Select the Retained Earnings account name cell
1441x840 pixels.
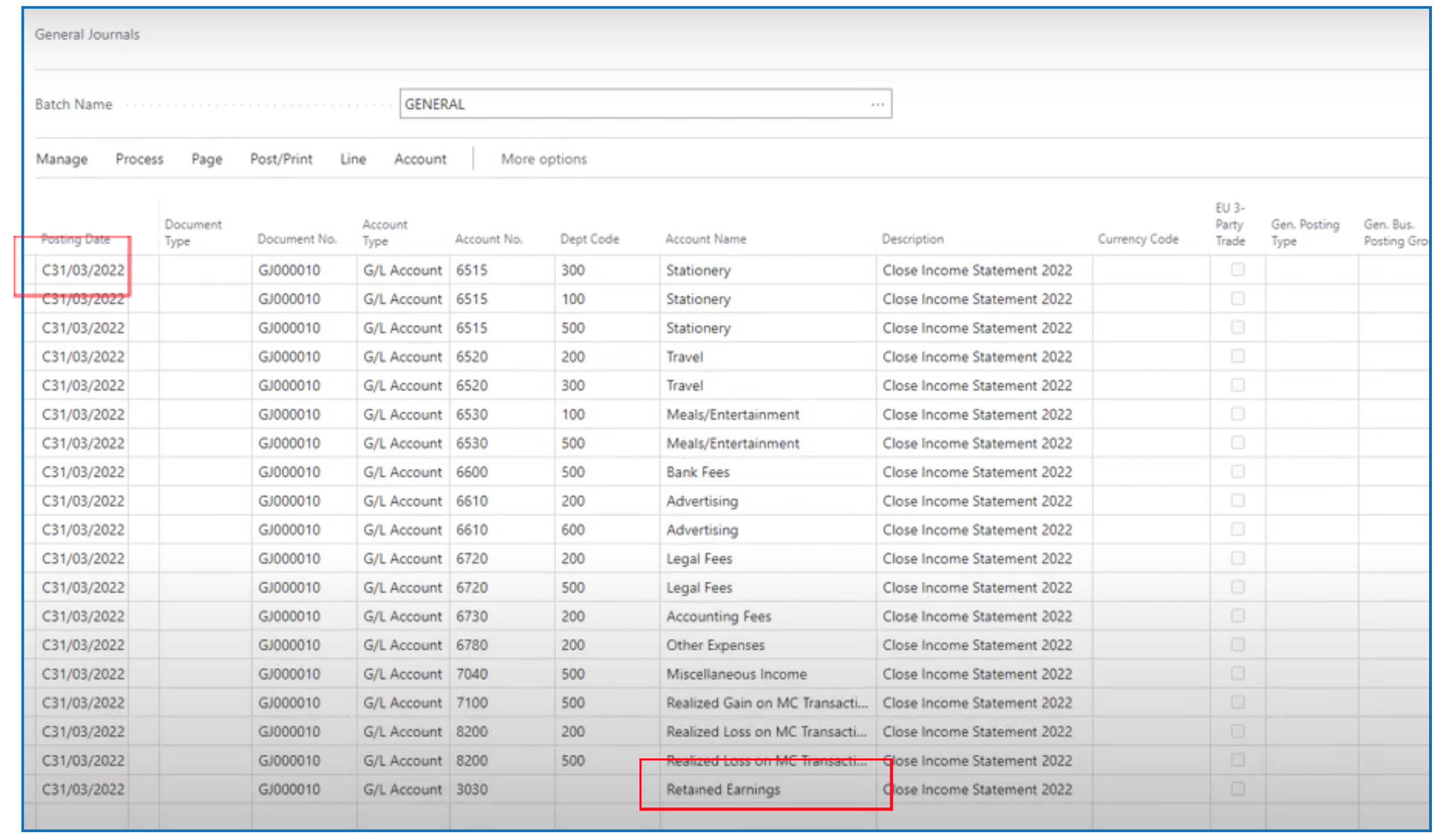(x=723, y=790)
